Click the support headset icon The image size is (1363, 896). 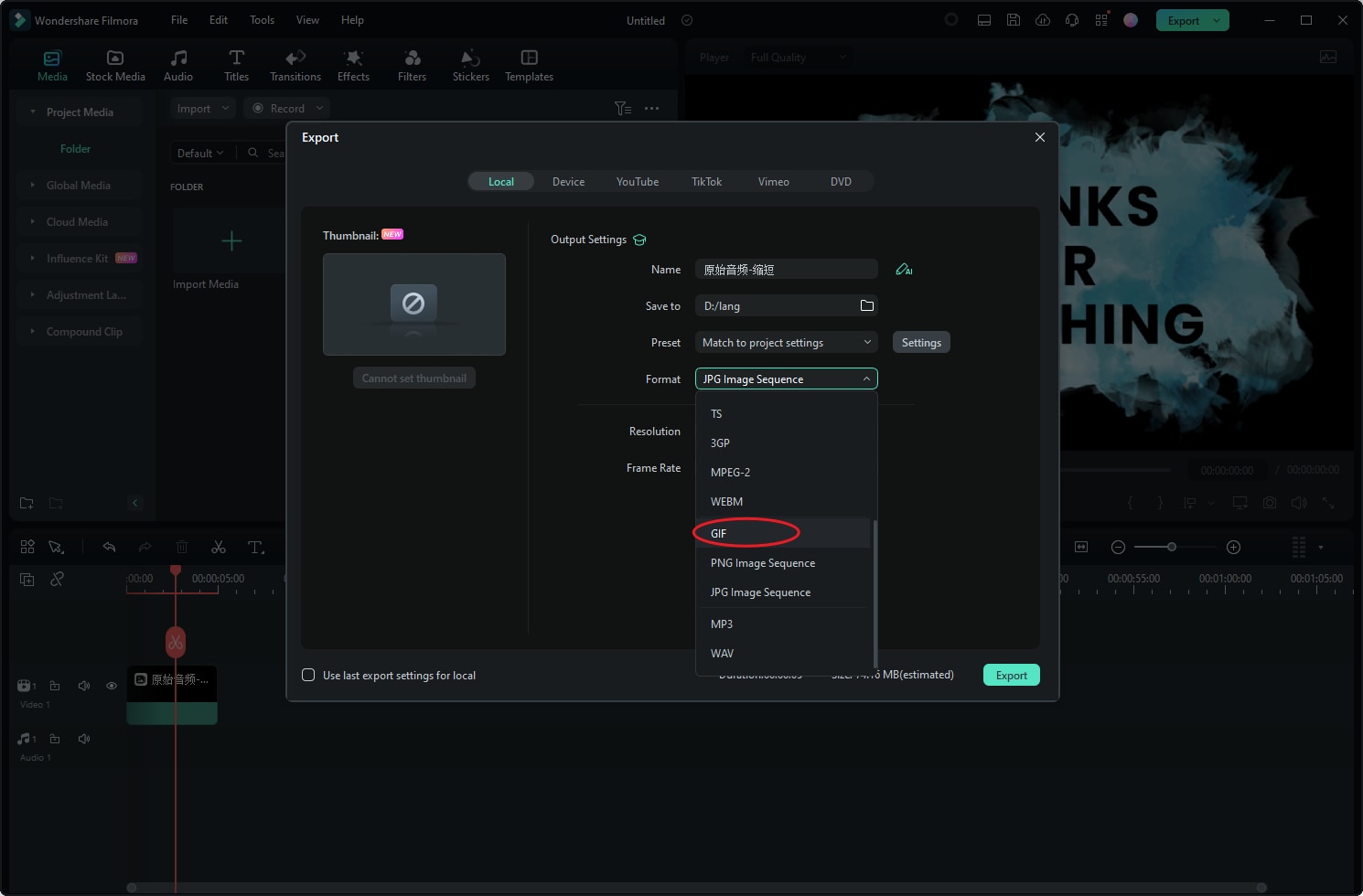tap(1072, 20)
